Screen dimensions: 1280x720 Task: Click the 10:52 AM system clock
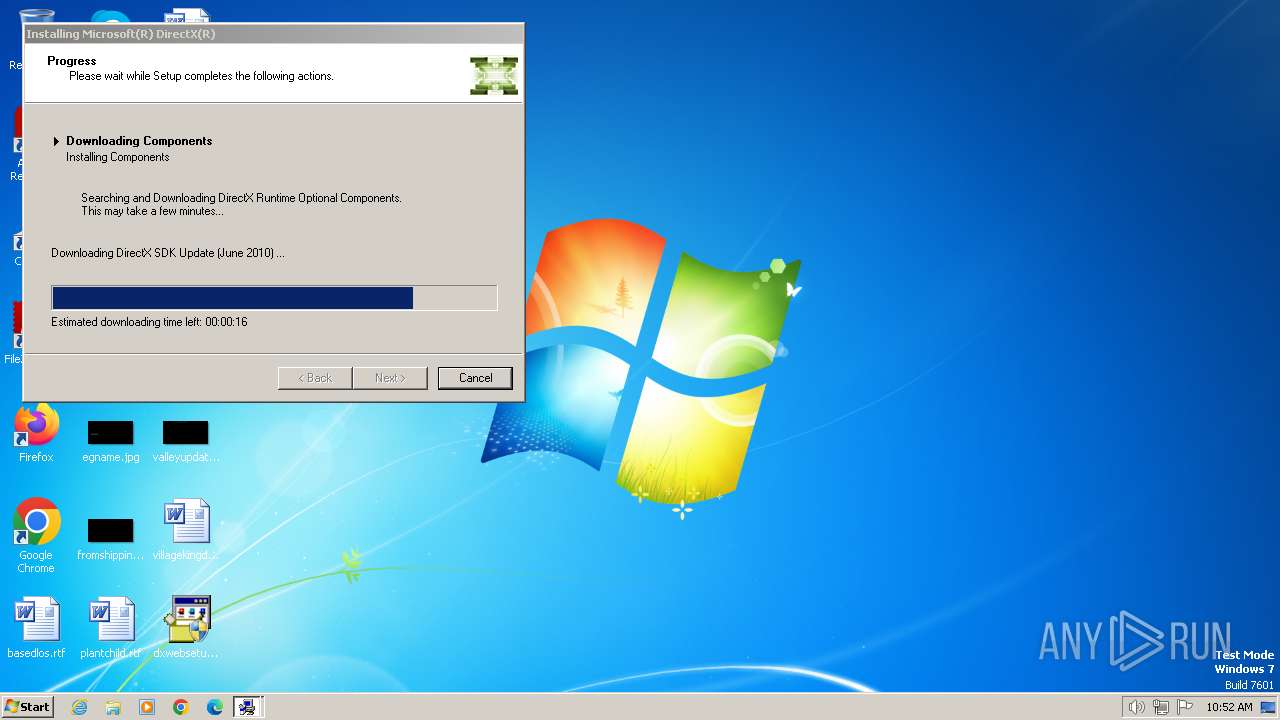[x=1229, y=707]
